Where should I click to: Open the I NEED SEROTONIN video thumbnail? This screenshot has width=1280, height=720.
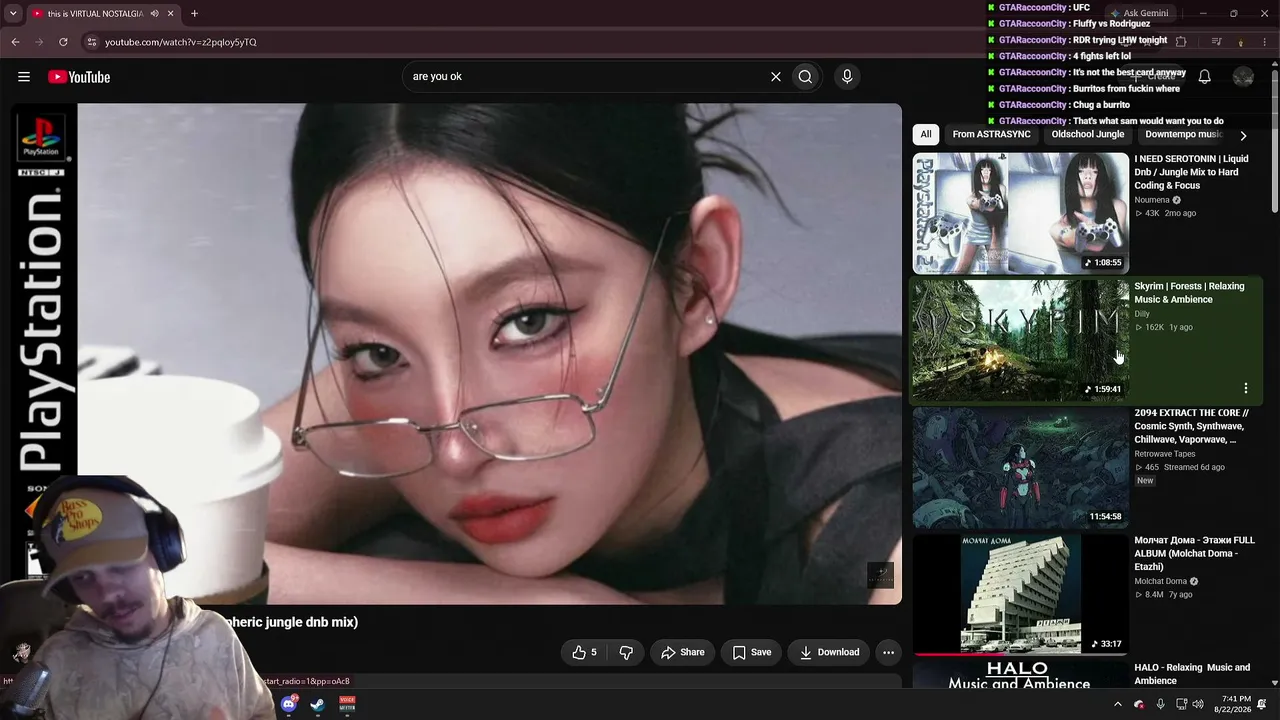coord(1020,213)
